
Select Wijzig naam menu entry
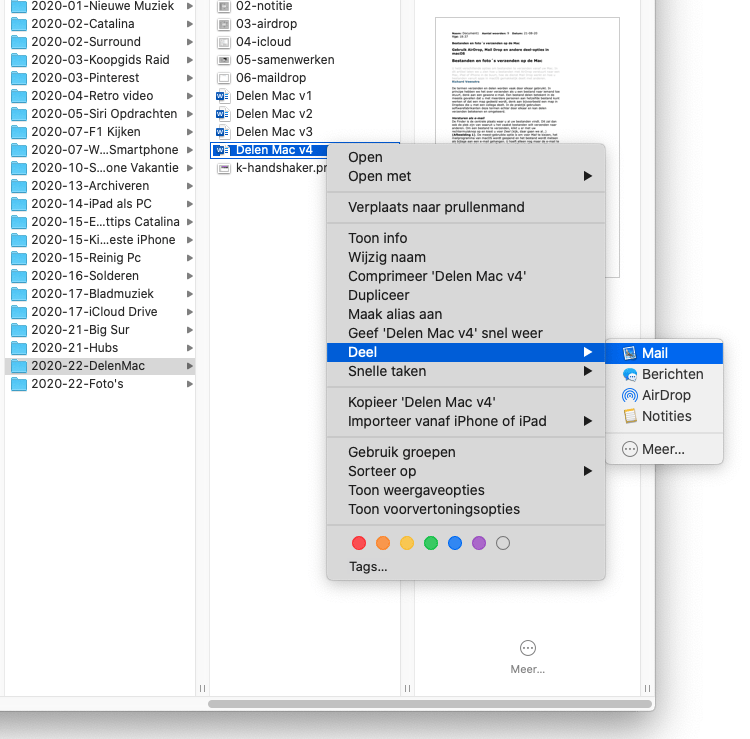pyautogui.click(x=466, y=257)
